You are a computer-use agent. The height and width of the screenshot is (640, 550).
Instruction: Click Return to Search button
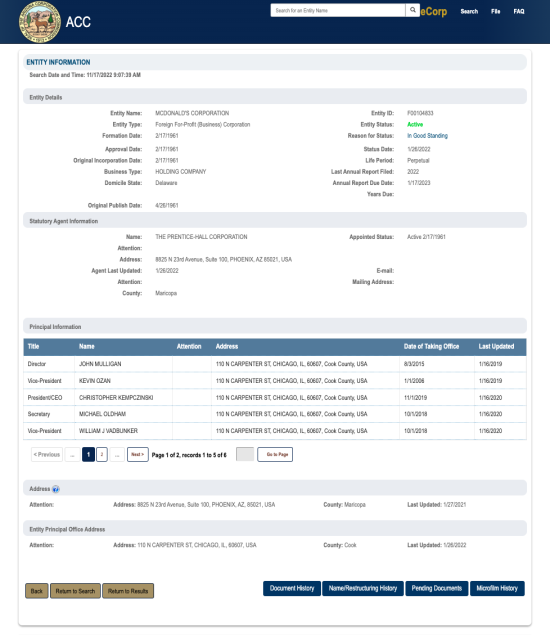(75, 591)
